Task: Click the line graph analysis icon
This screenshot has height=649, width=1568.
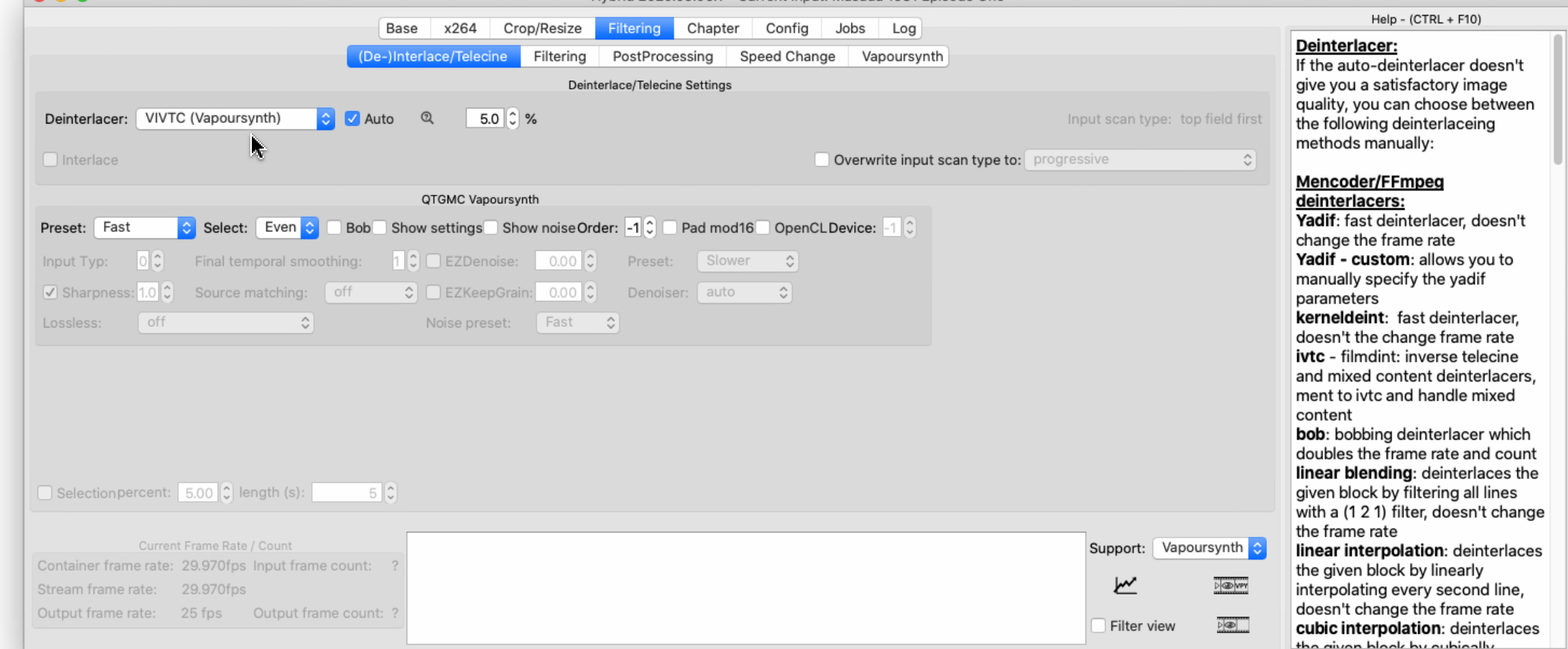Action: pyautogui.click(x=1125, y=585)
